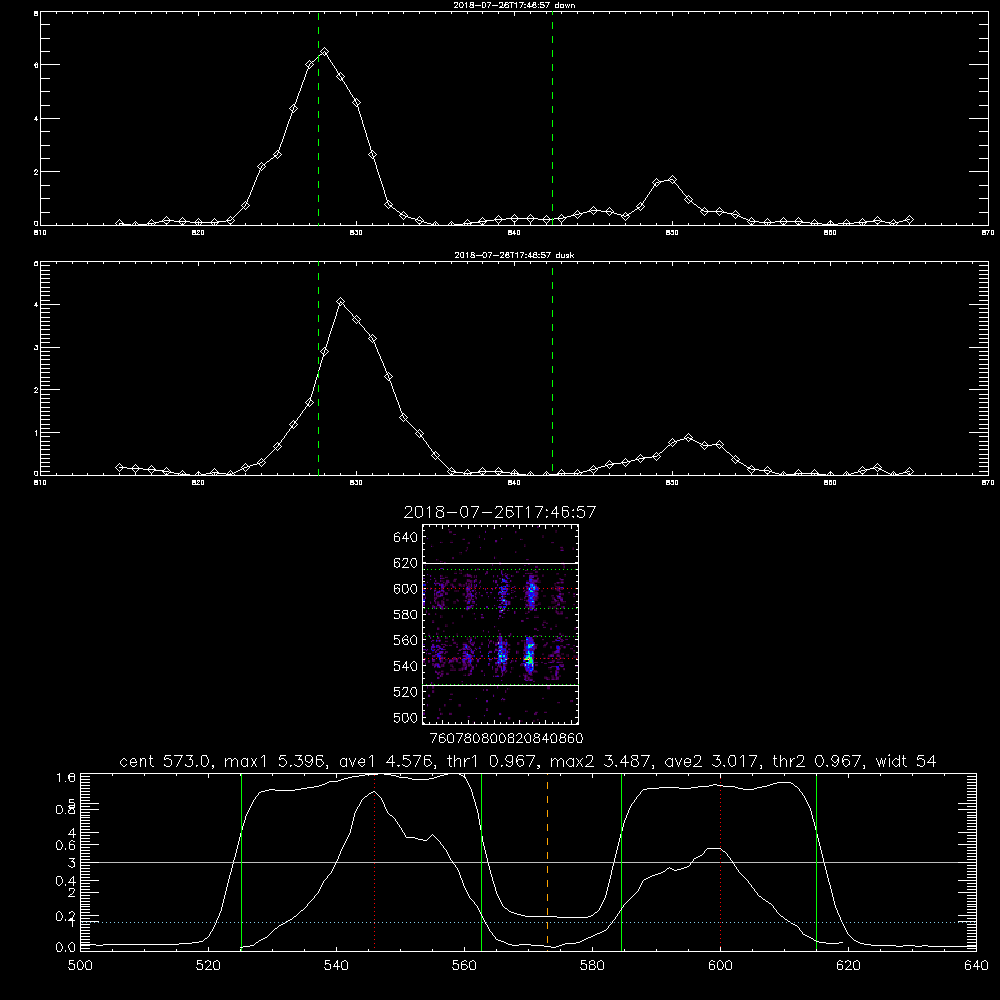Click the y-axis label 640 beside spectral image

tap(406, 538)
